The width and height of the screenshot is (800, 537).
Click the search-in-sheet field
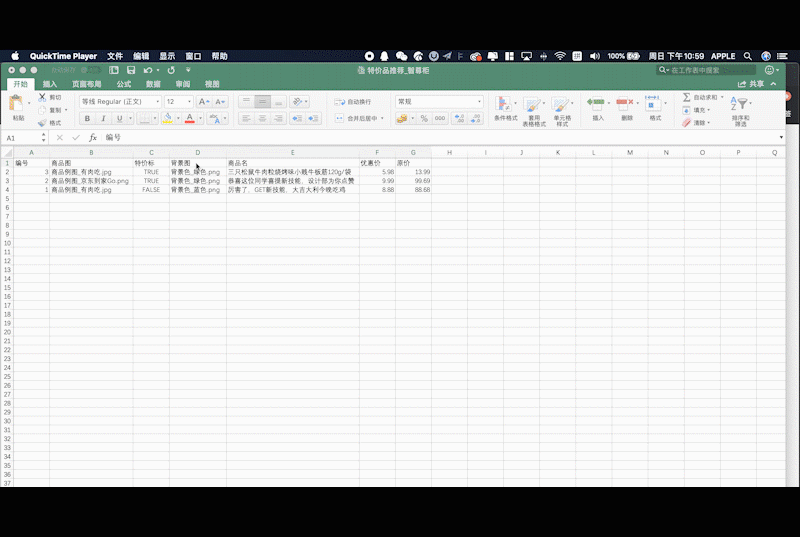(706, 70)
